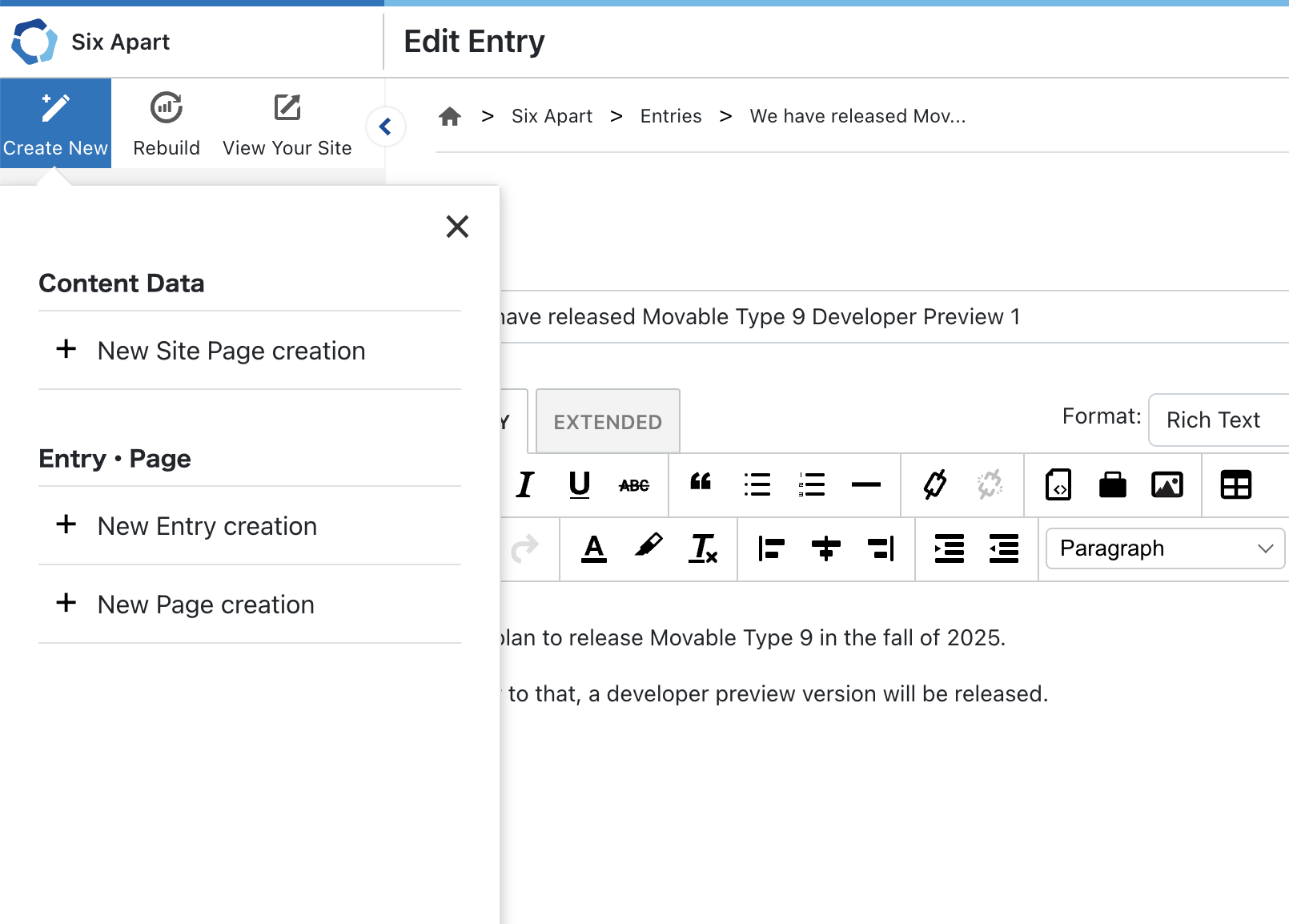Insert a blockquote

coord(701,482)
